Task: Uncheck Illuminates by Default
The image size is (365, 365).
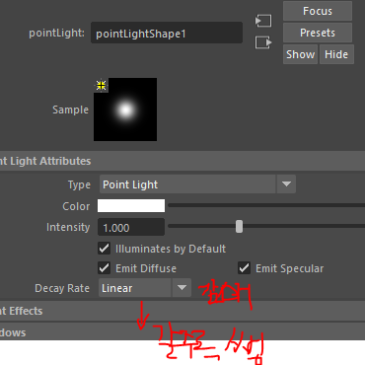Action: (104, 248)
